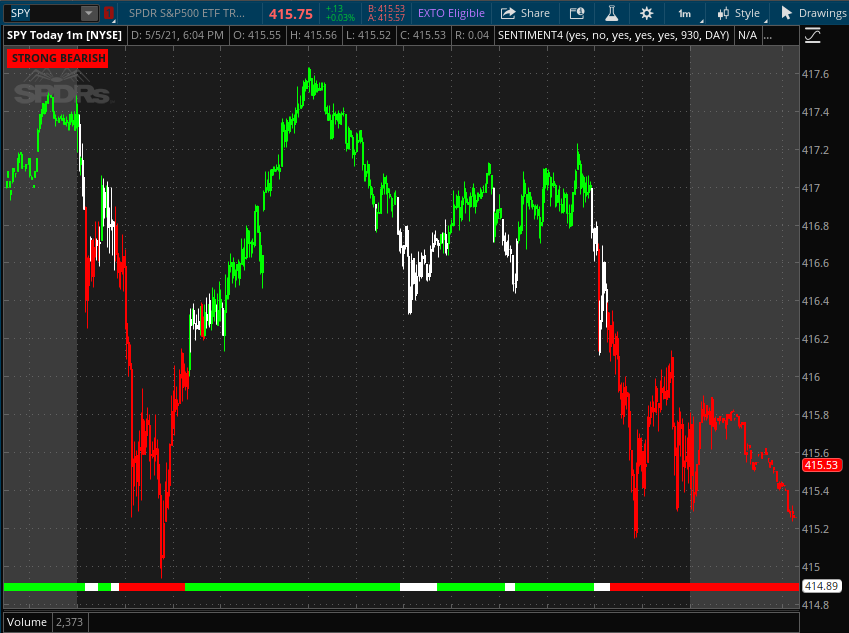Open the Style dropdown menu
The width and height of the screenshot is (849, 633).
click(x=740, y=14)
